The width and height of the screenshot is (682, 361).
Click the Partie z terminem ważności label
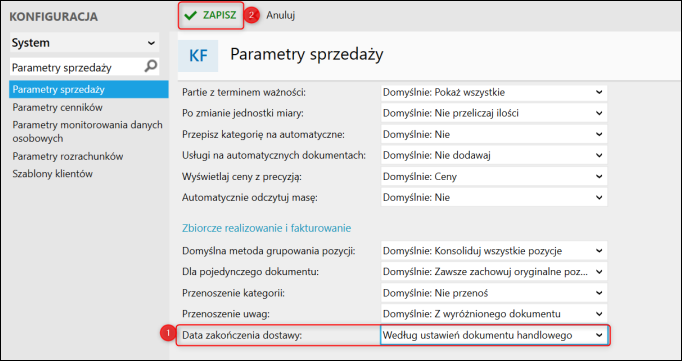point(245,92)
